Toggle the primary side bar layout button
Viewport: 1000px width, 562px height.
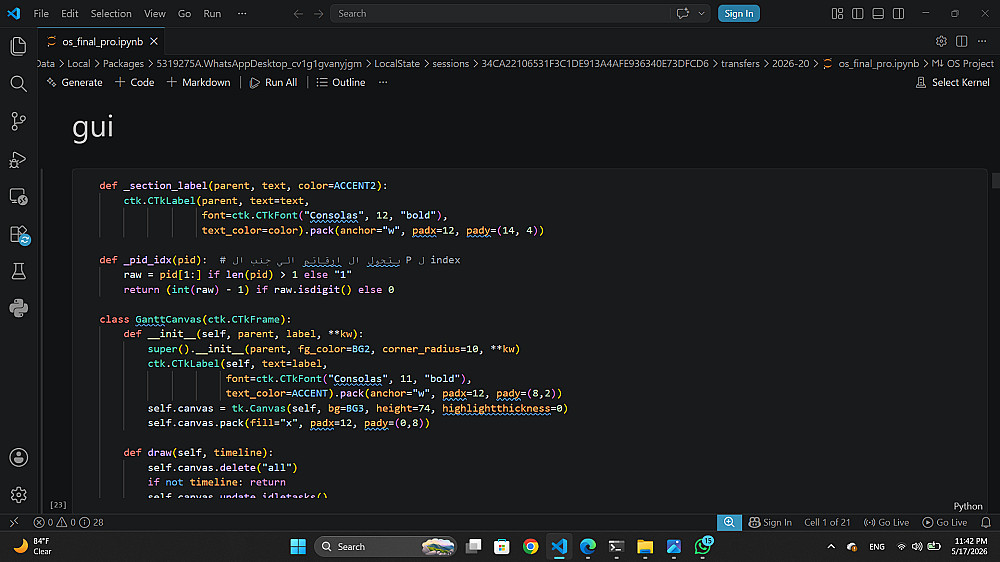pos(858,13)
